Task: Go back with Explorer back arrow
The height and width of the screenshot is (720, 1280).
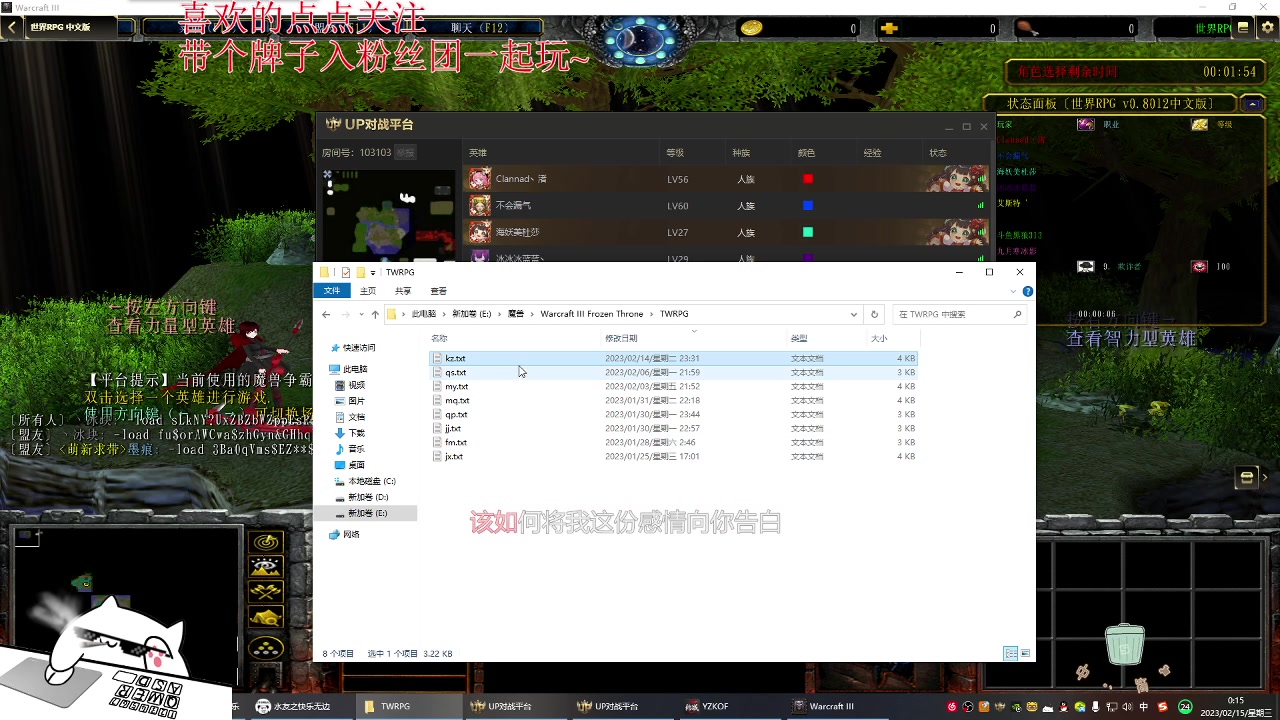Action: click(326, 314)
